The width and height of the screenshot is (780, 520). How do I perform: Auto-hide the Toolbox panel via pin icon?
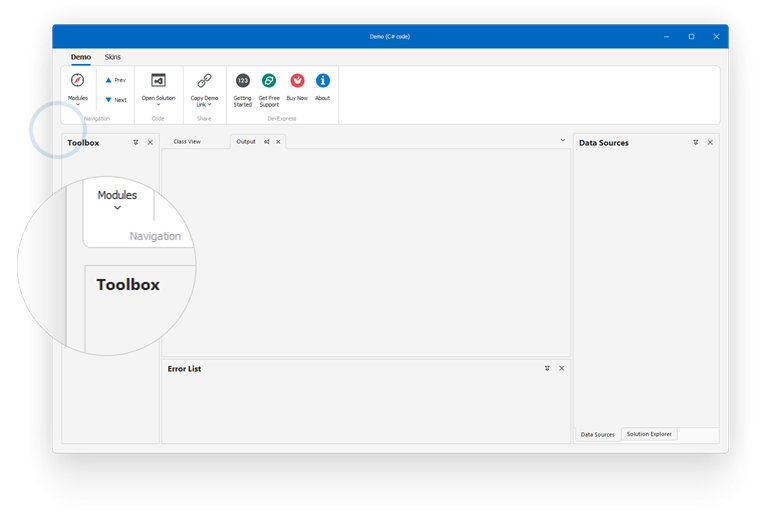[x=135, y=142]
